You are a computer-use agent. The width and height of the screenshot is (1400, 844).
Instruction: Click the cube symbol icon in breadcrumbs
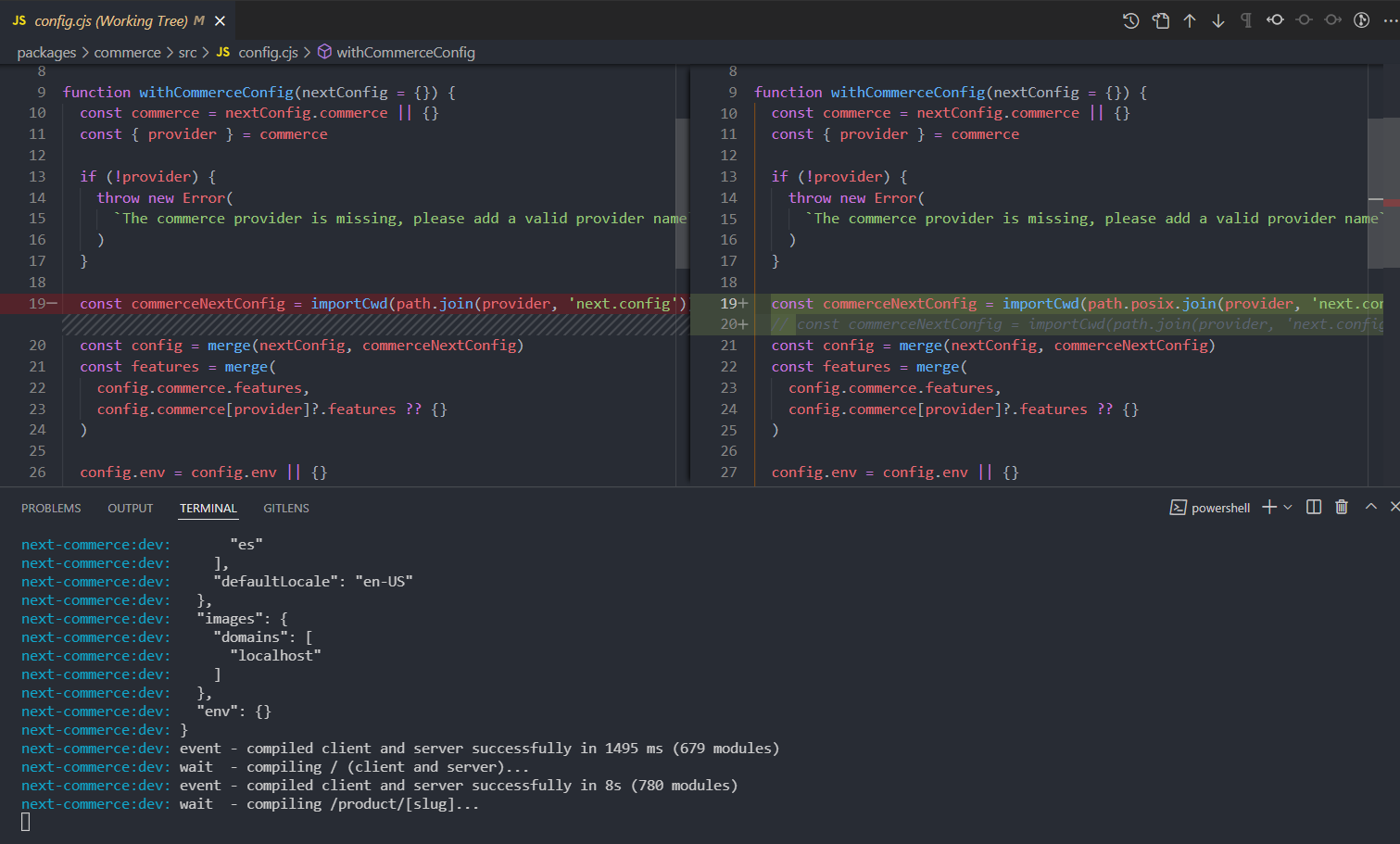pos(324,52)
